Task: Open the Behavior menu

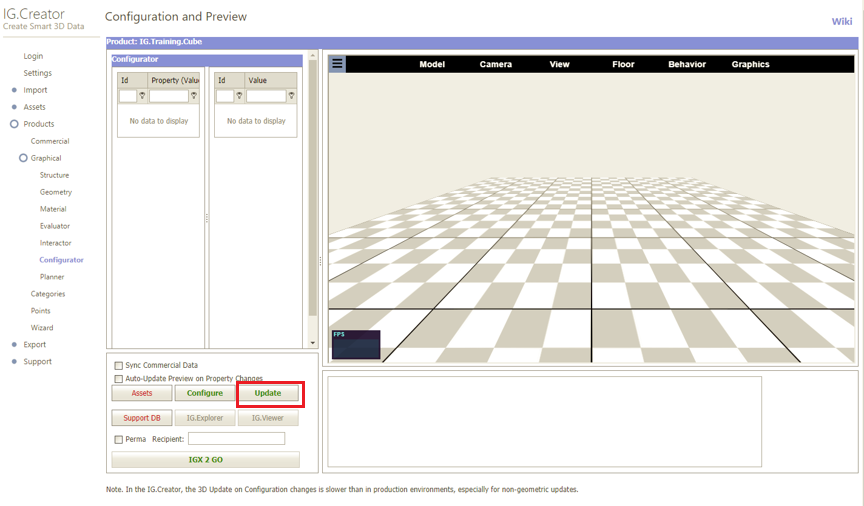Action: click(x=687, y=64)
